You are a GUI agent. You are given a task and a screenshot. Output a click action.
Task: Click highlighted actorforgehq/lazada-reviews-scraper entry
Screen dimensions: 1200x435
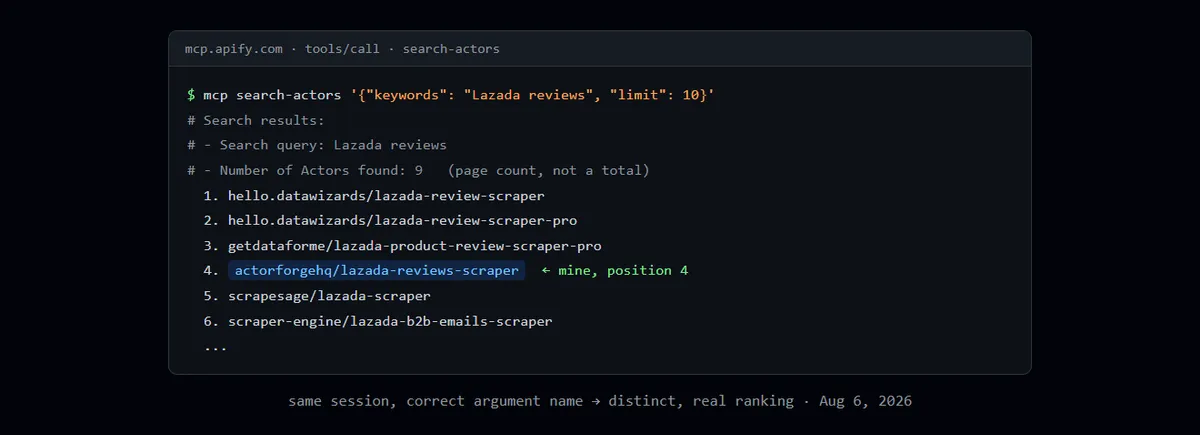click(377, 271)
